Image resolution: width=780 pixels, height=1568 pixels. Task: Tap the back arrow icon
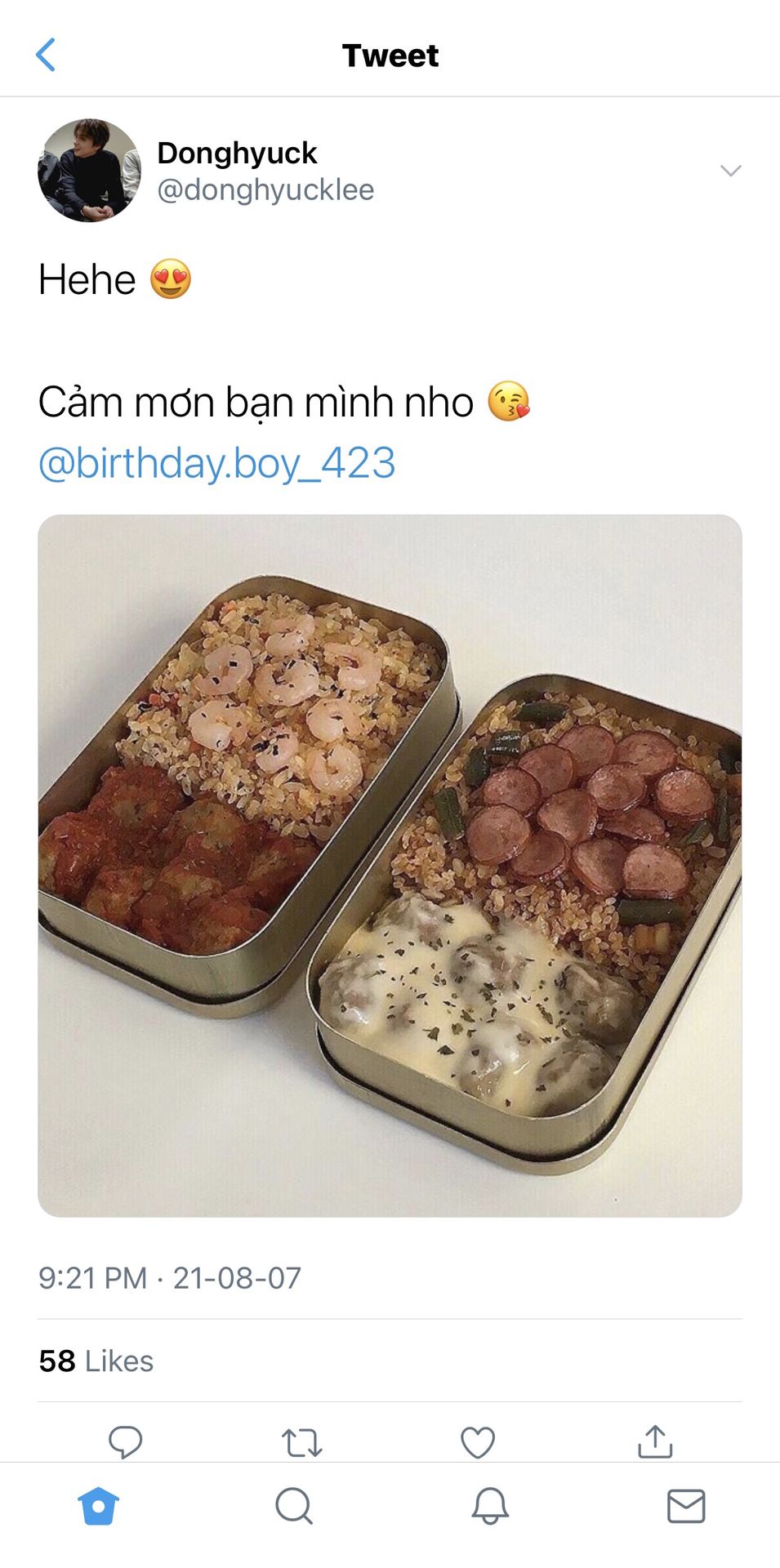click(x=46, y=55)
